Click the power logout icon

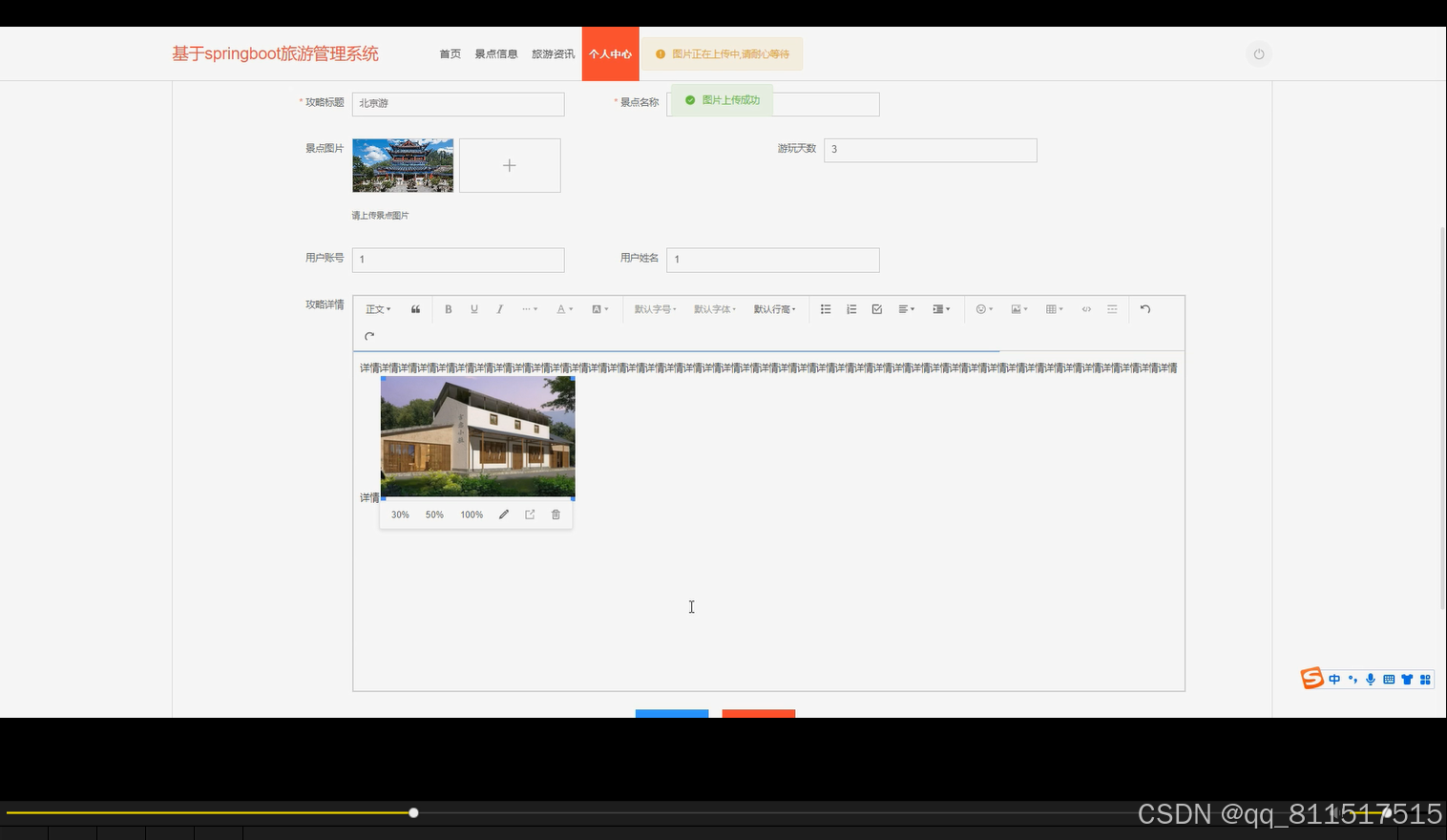click(1259, 54)
